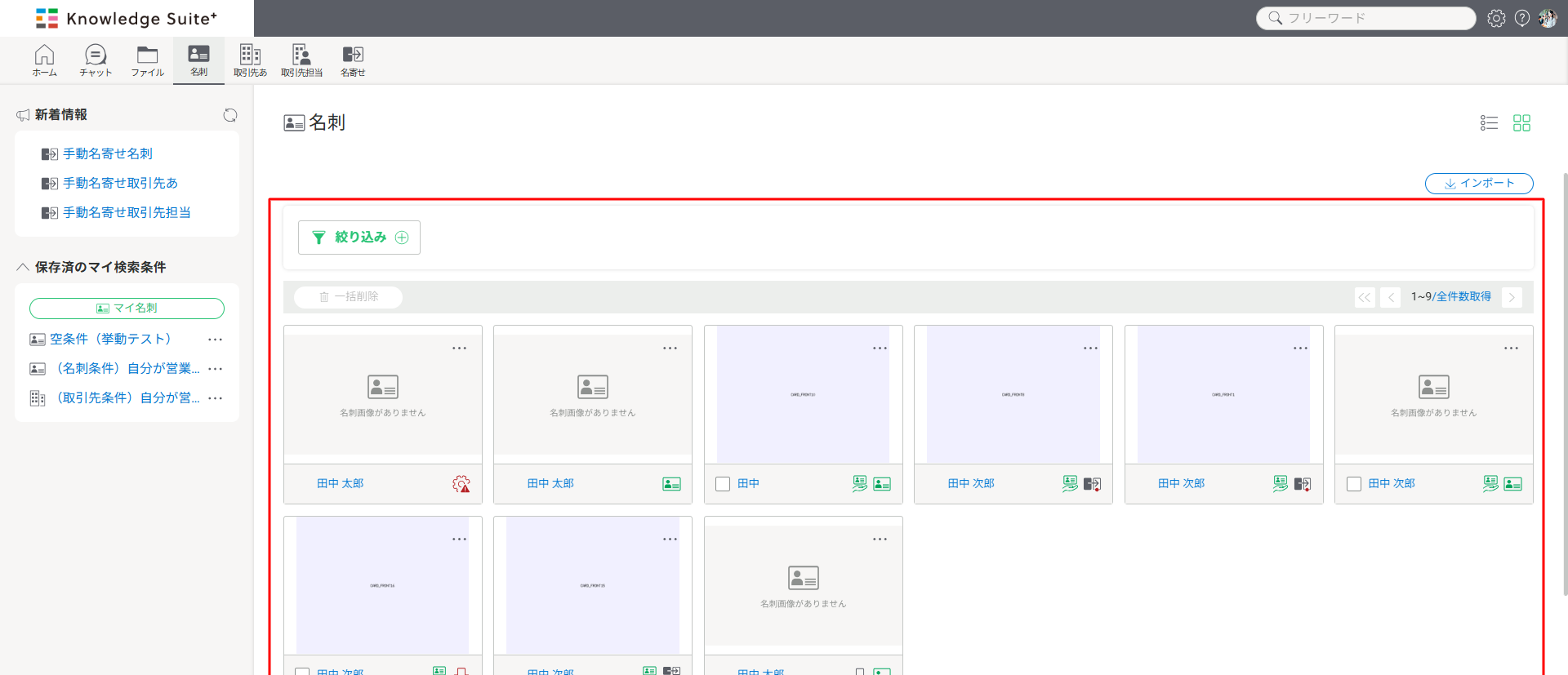This screenshot has width=1568, height=675.
Task: Collapse the 保存済のマイ検索条件 section
Action: pos(23,267)
